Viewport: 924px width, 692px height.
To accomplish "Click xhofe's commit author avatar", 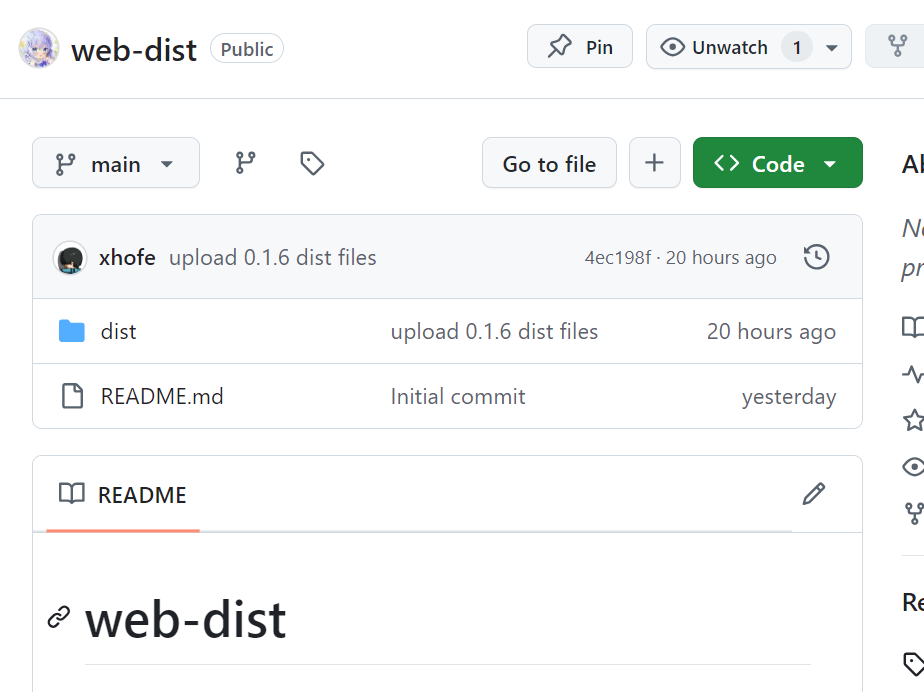I will tap(70, 258).
